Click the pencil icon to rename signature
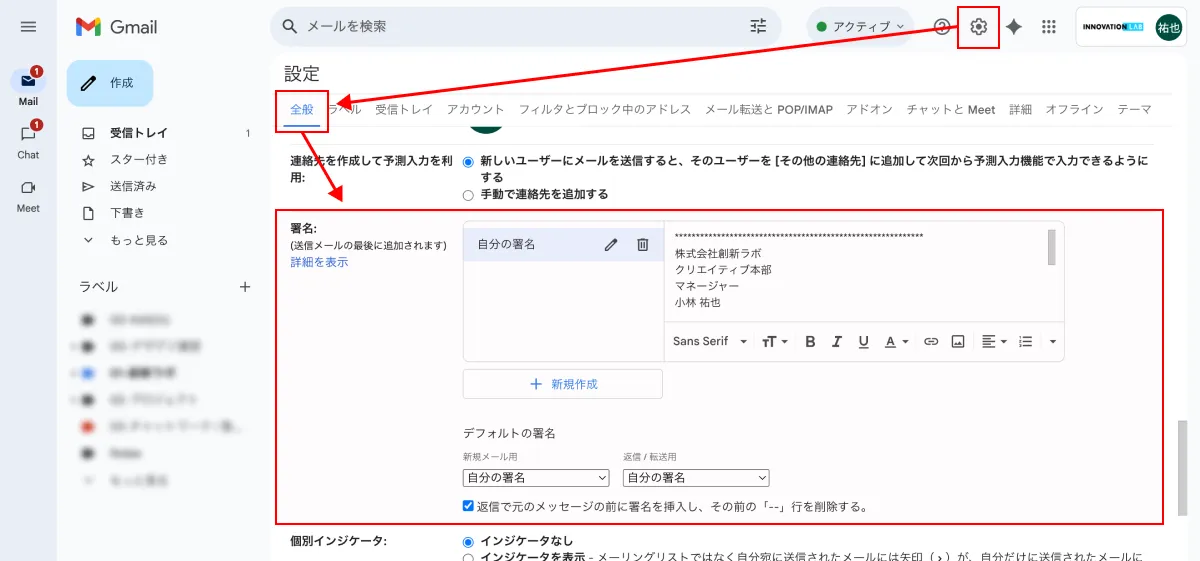The image size is (1200, 561). (611, 244)
